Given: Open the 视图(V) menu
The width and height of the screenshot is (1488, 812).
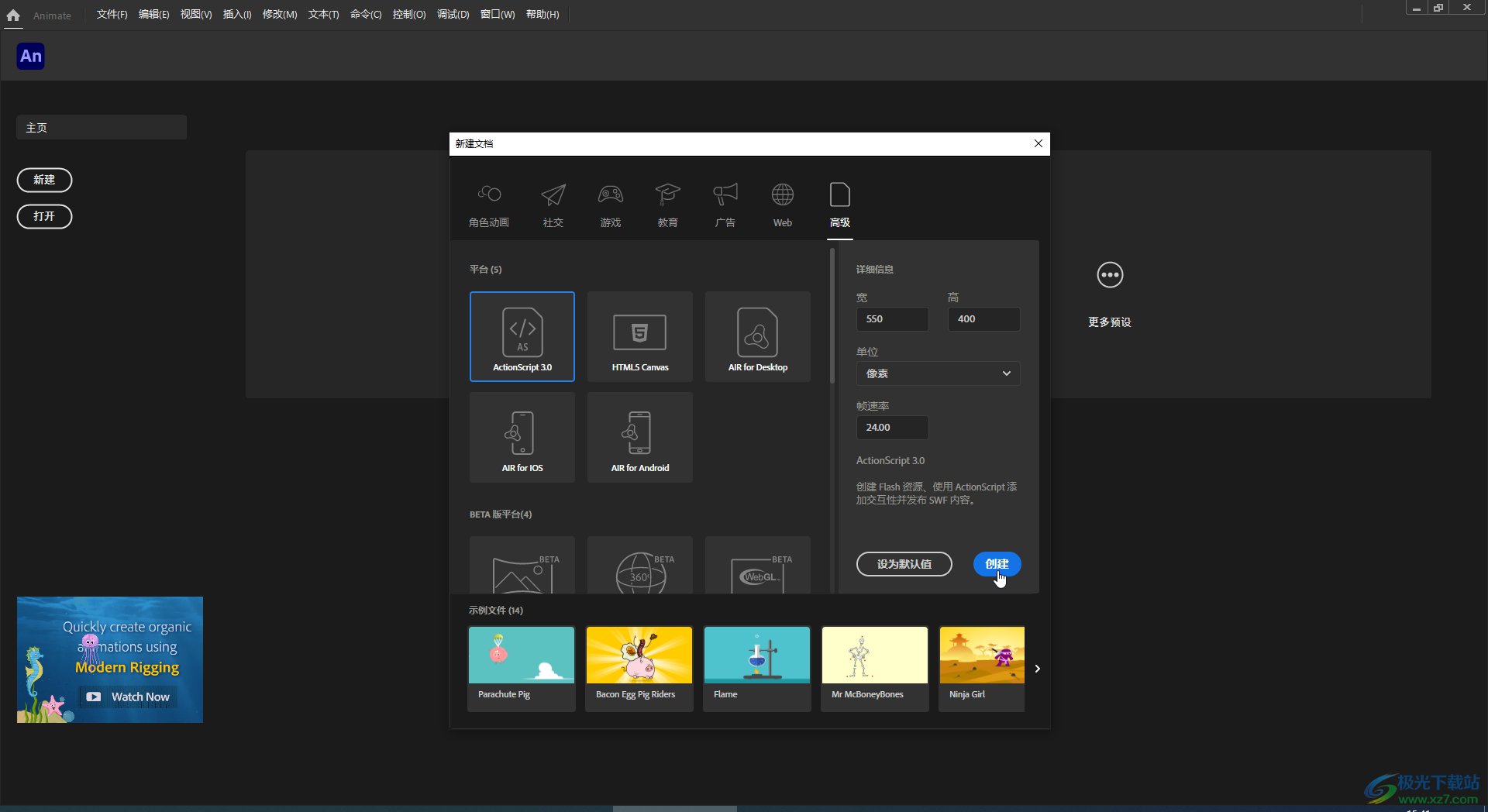Looking at the screenshot, I should pos(196,15).
